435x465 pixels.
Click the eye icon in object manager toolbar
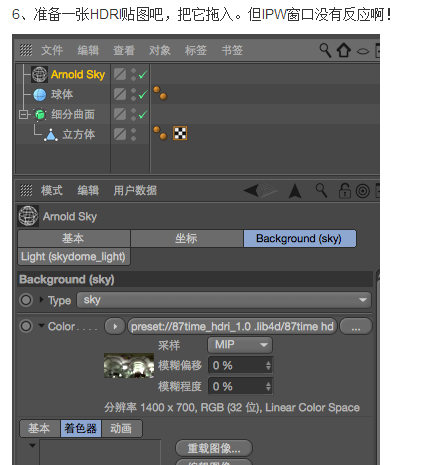363,51
